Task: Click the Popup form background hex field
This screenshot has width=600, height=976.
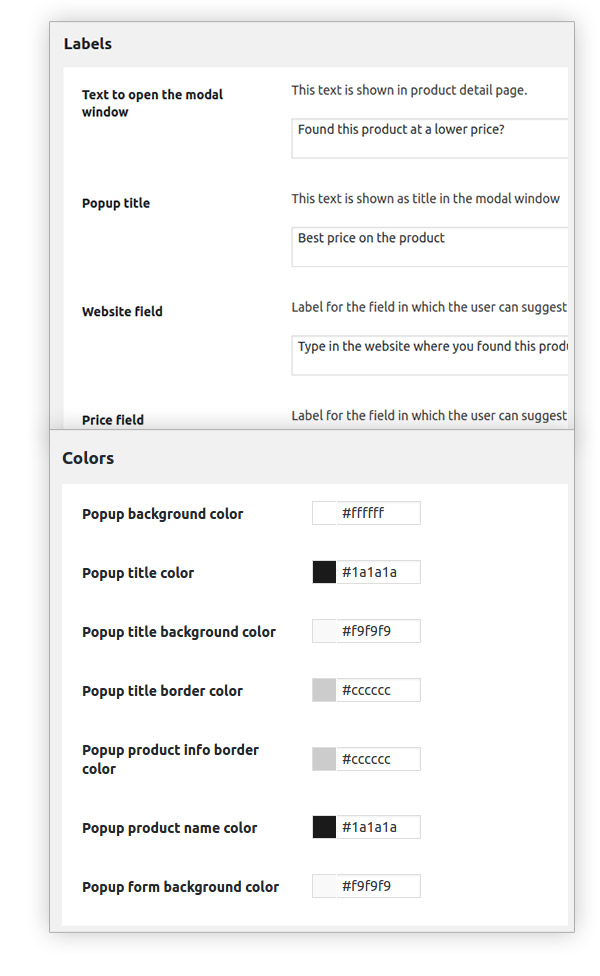Action: pyautogui.click(x=378, y=886)
